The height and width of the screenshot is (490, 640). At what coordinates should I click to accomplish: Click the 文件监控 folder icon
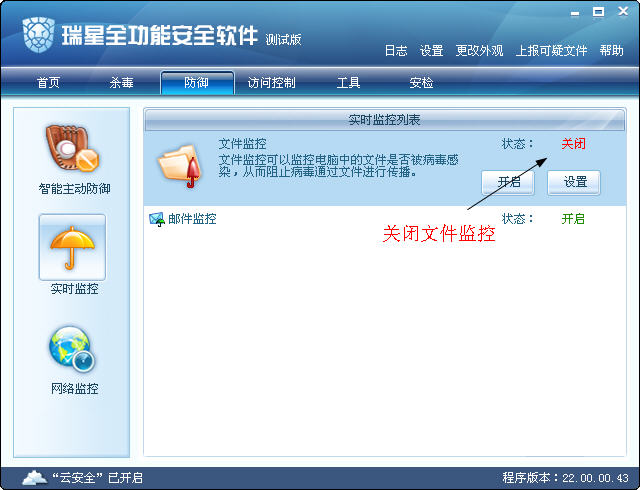[180, 166]
